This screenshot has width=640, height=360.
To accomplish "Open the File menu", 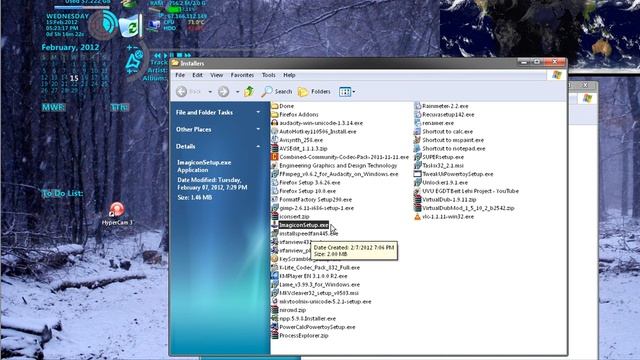I will (x=180, y=75).
